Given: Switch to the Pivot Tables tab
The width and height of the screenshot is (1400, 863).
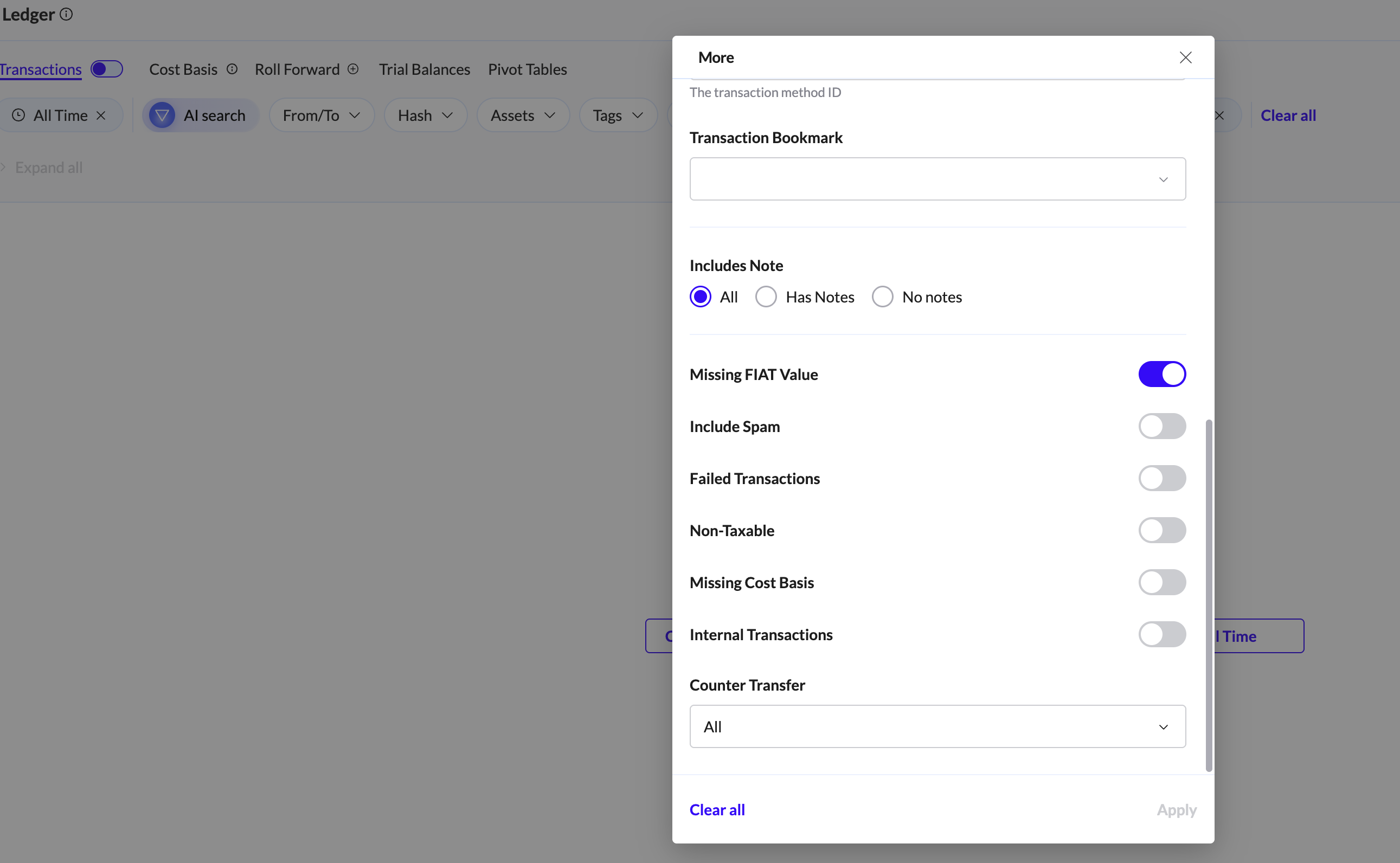Looking at the screenshot, I should tap(528, 69).
